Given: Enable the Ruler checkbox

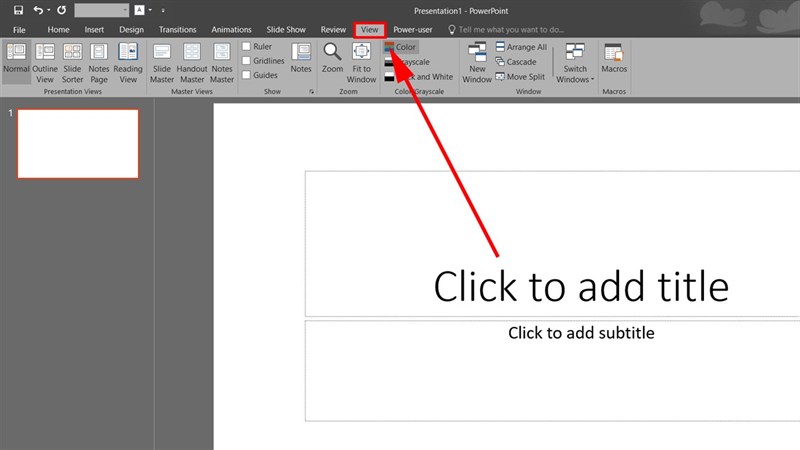Looking at the screenshot, I should click(x=246, y=46).
